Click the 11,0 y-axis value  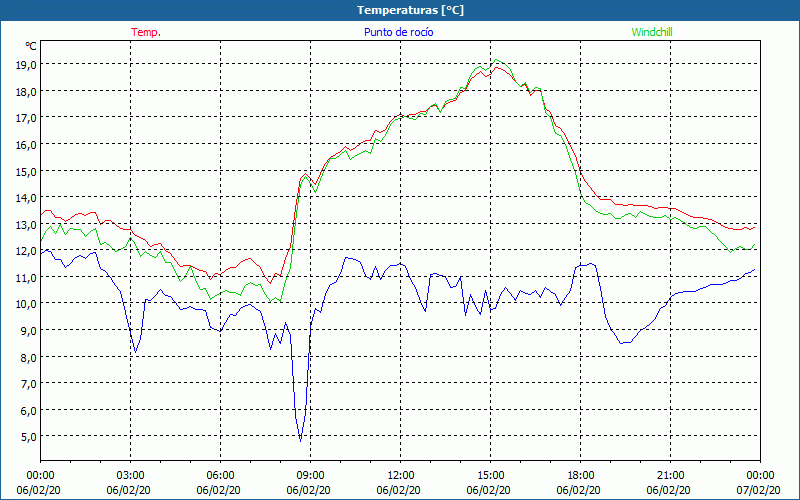tap(27, 278)
